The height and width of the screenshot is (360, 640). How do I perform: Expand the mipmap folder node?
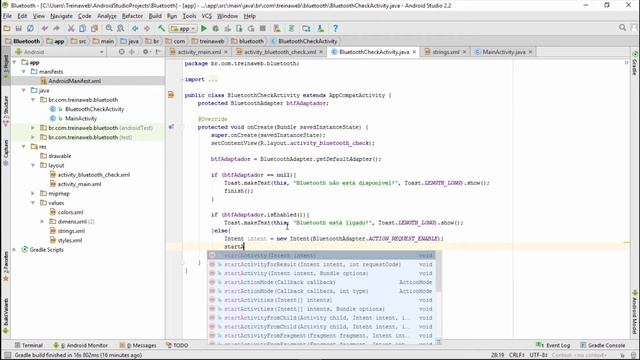pos(33,193)
